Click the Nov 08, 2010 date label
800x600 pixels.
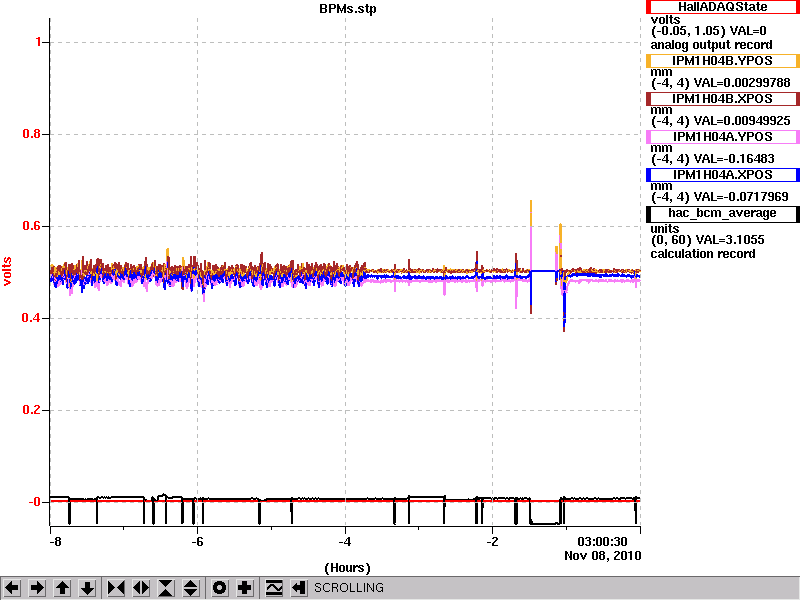coord(603,556)
